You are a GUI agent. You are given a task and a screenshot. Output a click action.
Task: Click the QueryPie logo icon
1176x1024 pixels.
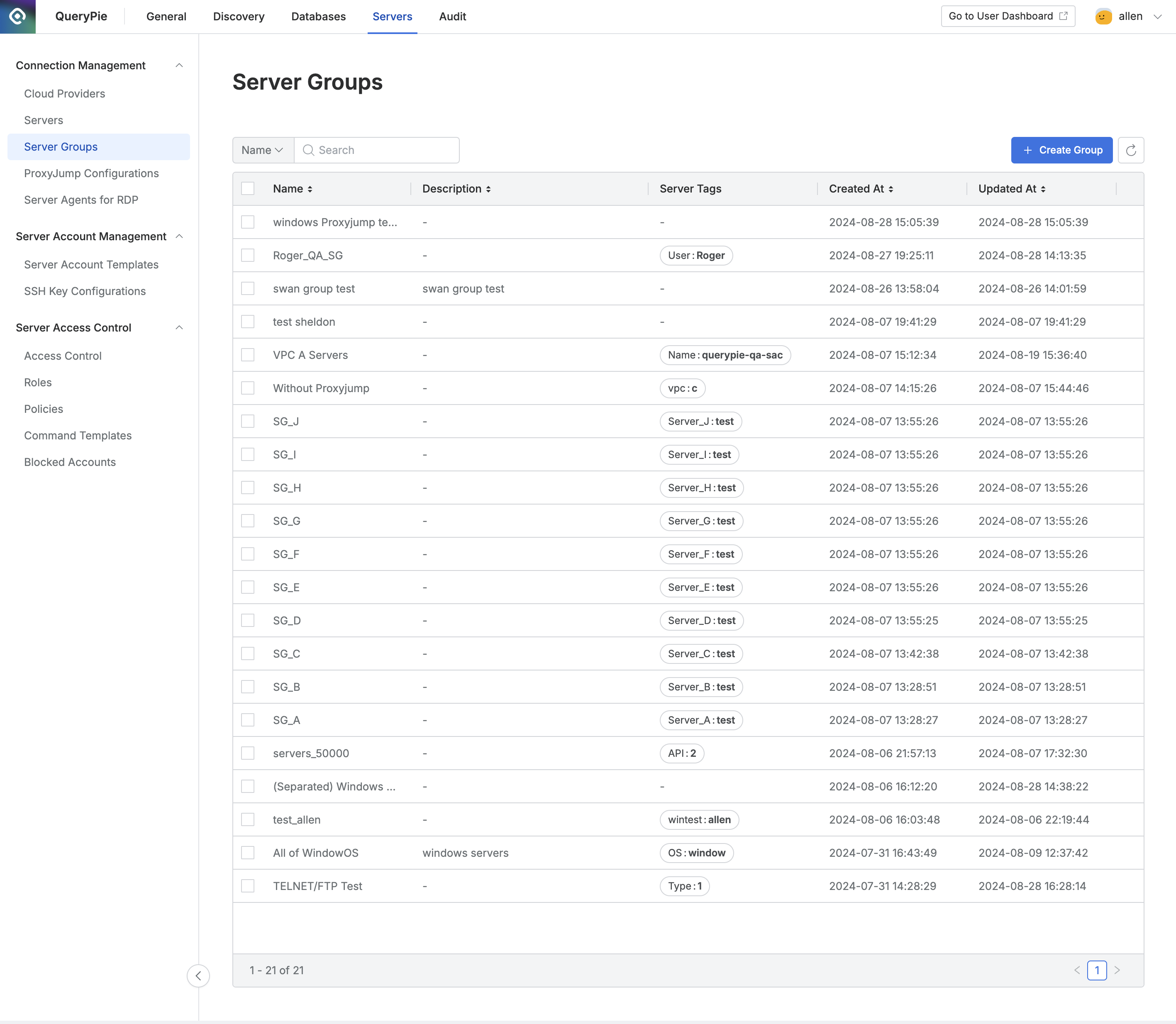[x=18, y=17]
